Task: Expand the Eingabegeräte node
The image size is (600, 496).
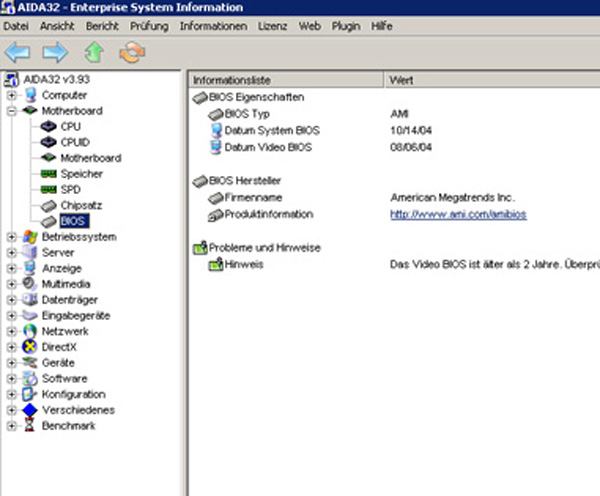Action: pos(12,315)
